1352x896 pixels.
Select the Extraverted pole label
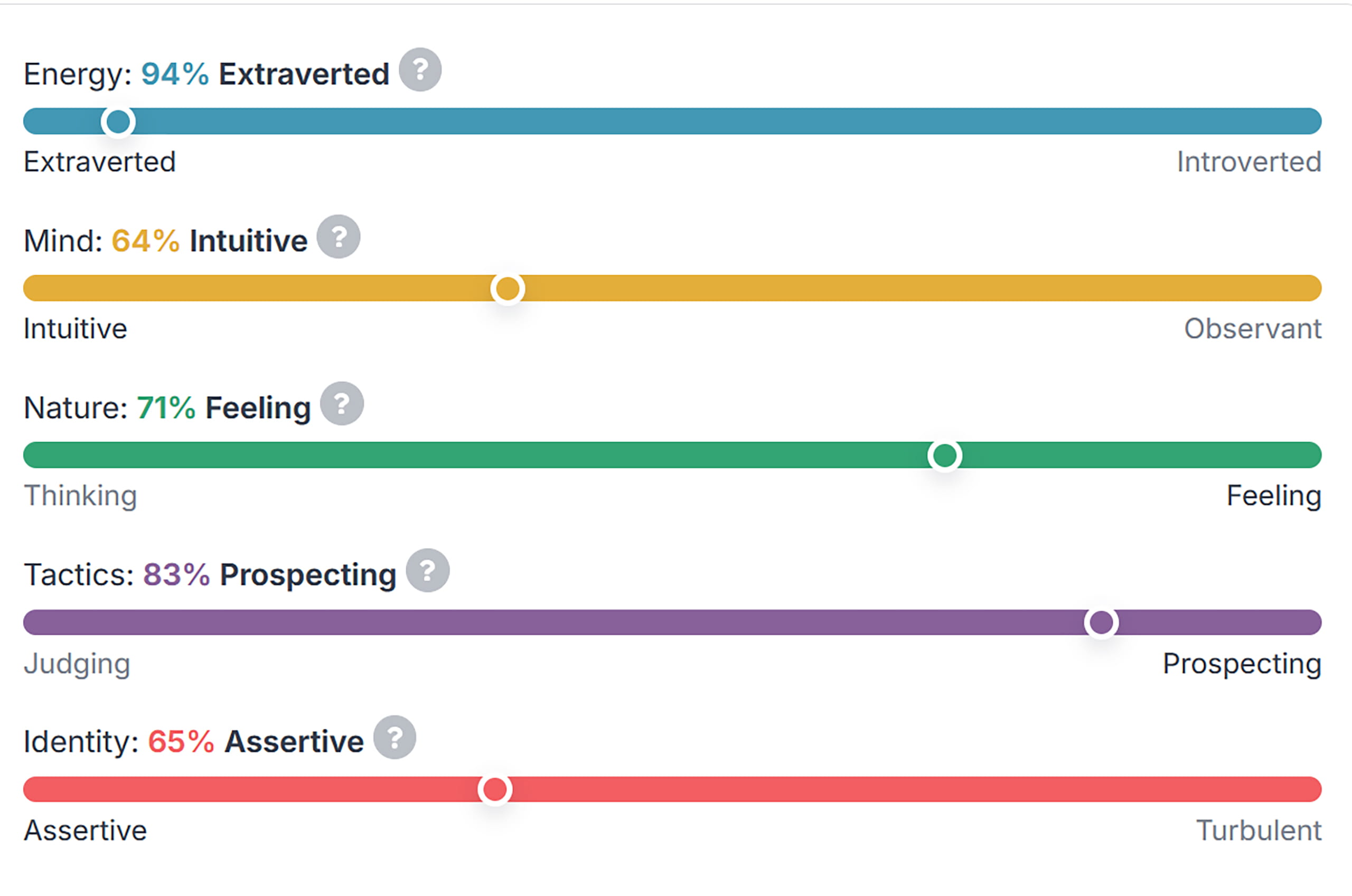click(x=99, y=162)
